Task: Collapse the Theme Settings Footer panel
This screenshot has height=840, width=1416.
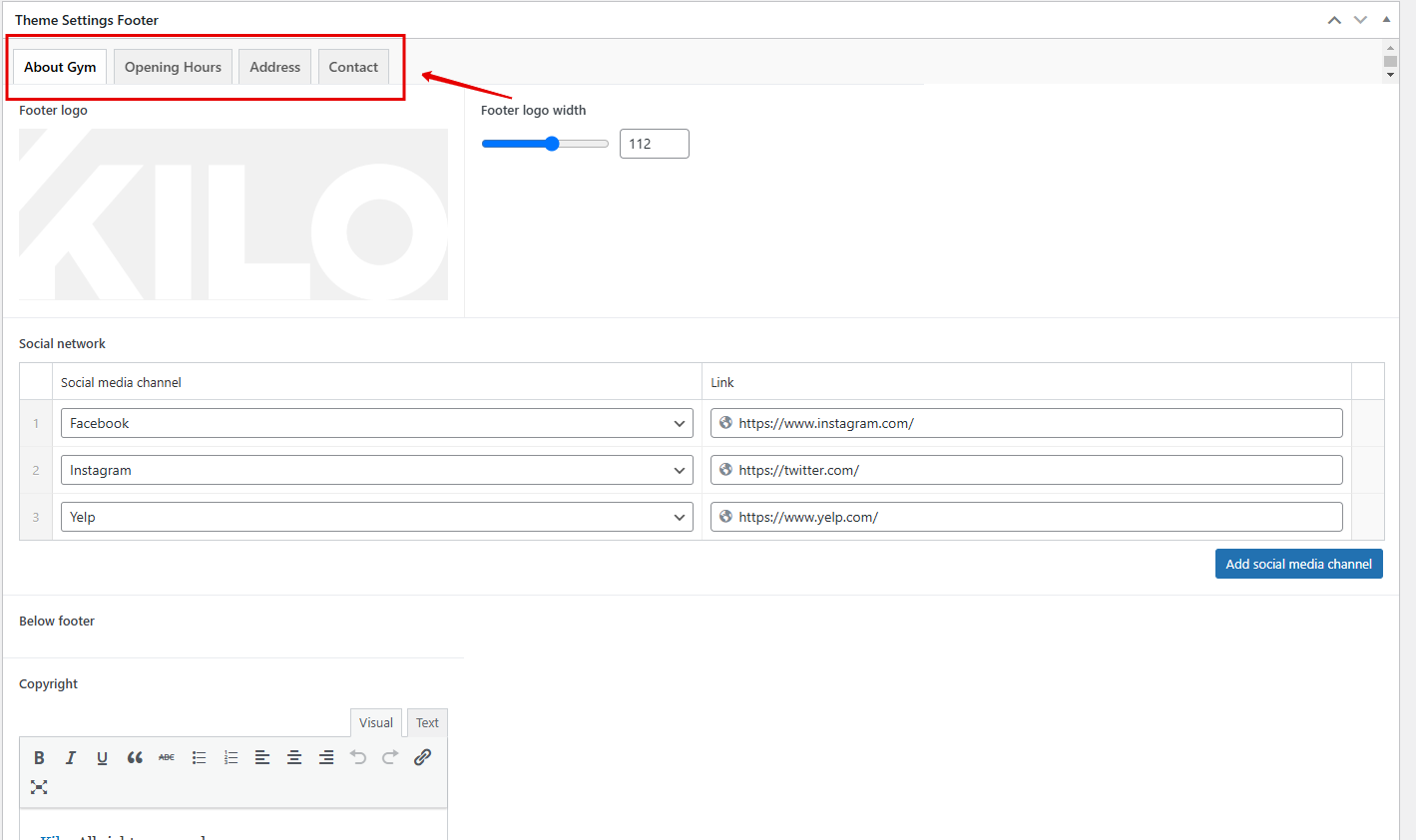Action: pyautogui.click(x=1386, y=20)
